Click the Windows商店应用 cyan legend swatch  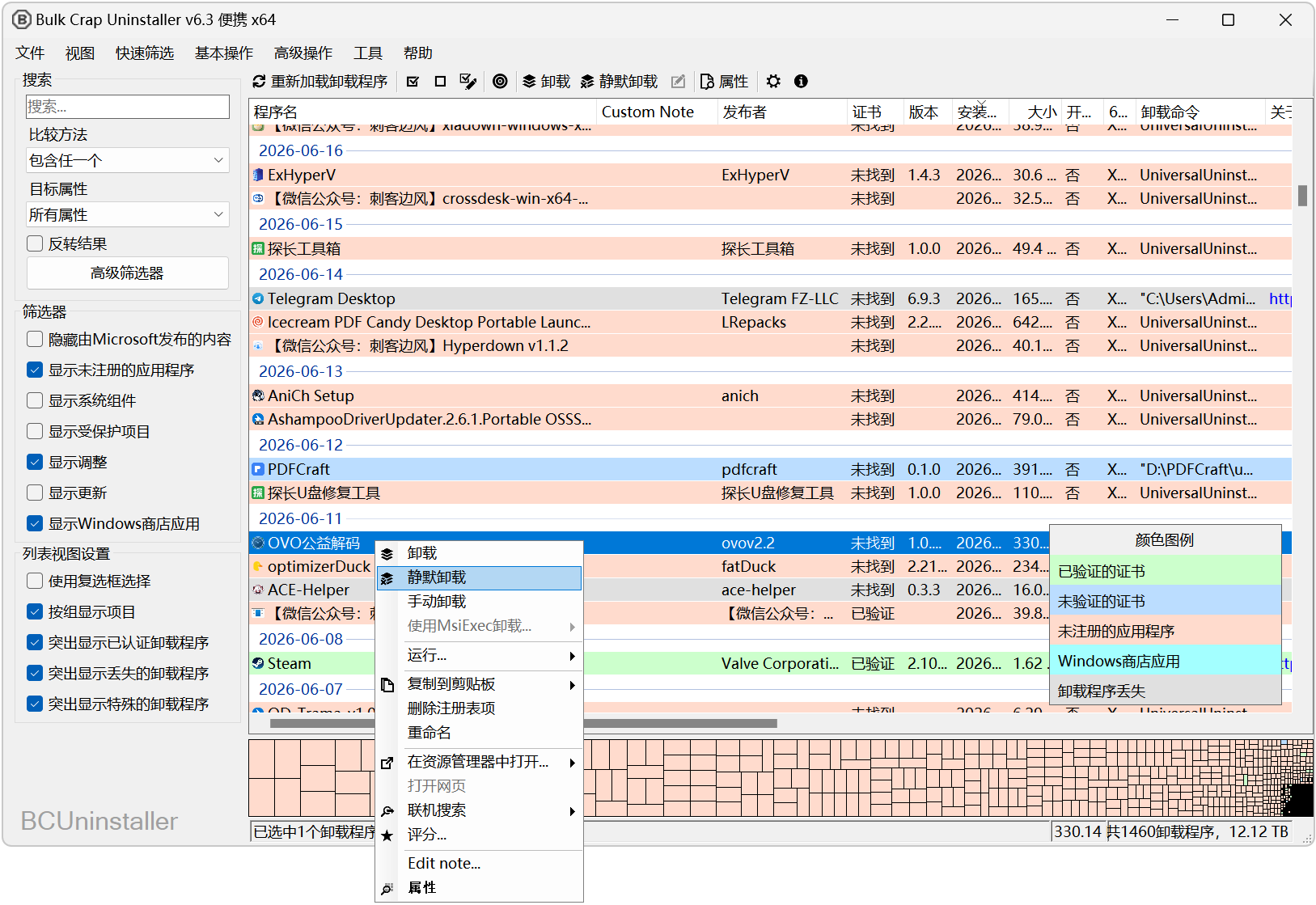click(x=1166, y=662)
